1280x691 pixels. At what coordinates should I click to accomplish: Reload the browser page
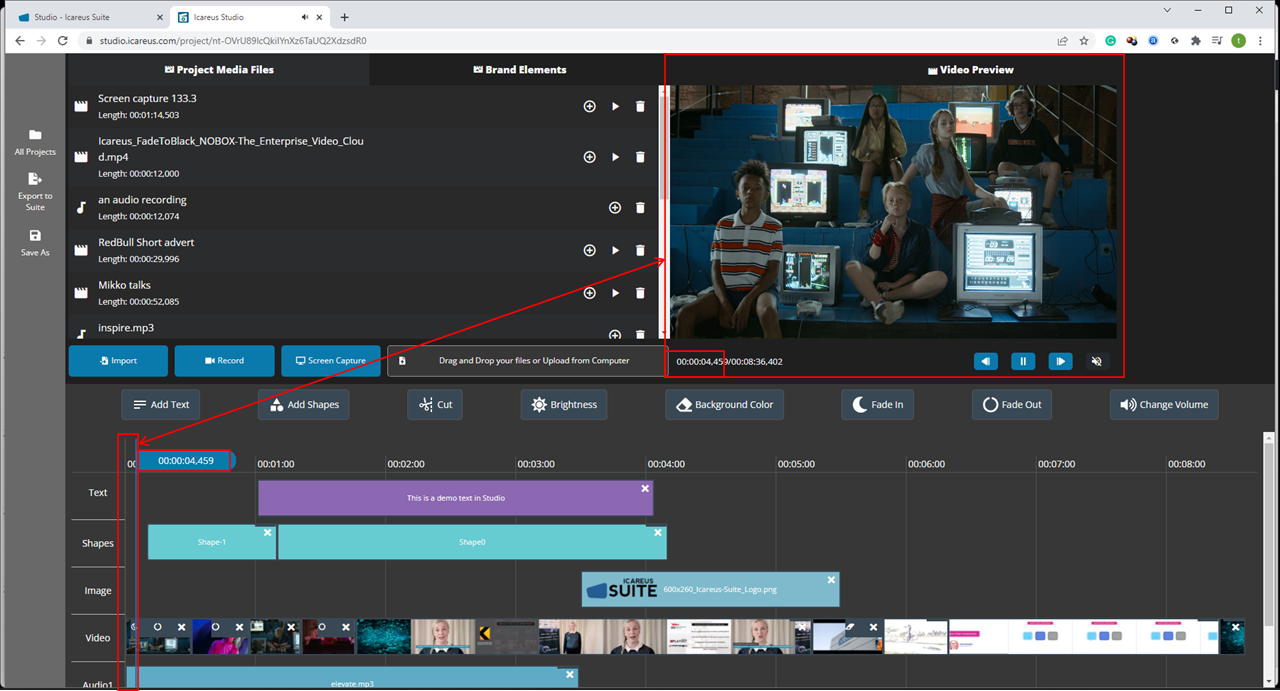[x=63, y=41]
